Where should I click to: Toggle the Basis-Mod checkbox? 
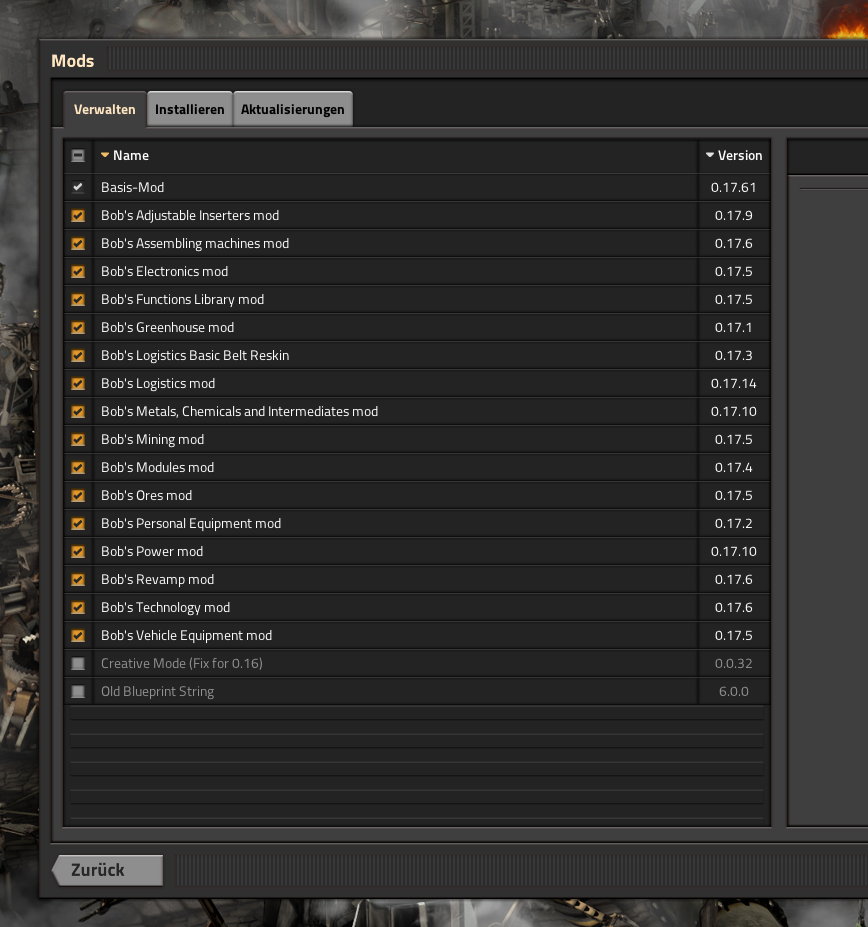click(x=77, y=187)
